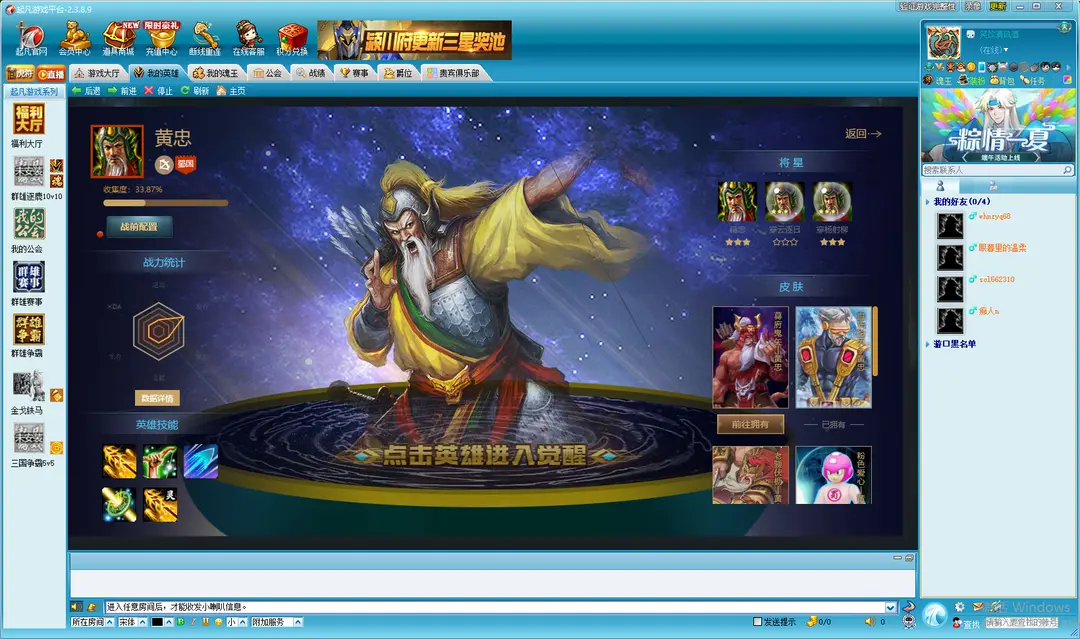Image resolution: width=1080 pixels, height=639 pixels.
Task: Click the blue crystal arrow skill icon
Action: (200, 461)
